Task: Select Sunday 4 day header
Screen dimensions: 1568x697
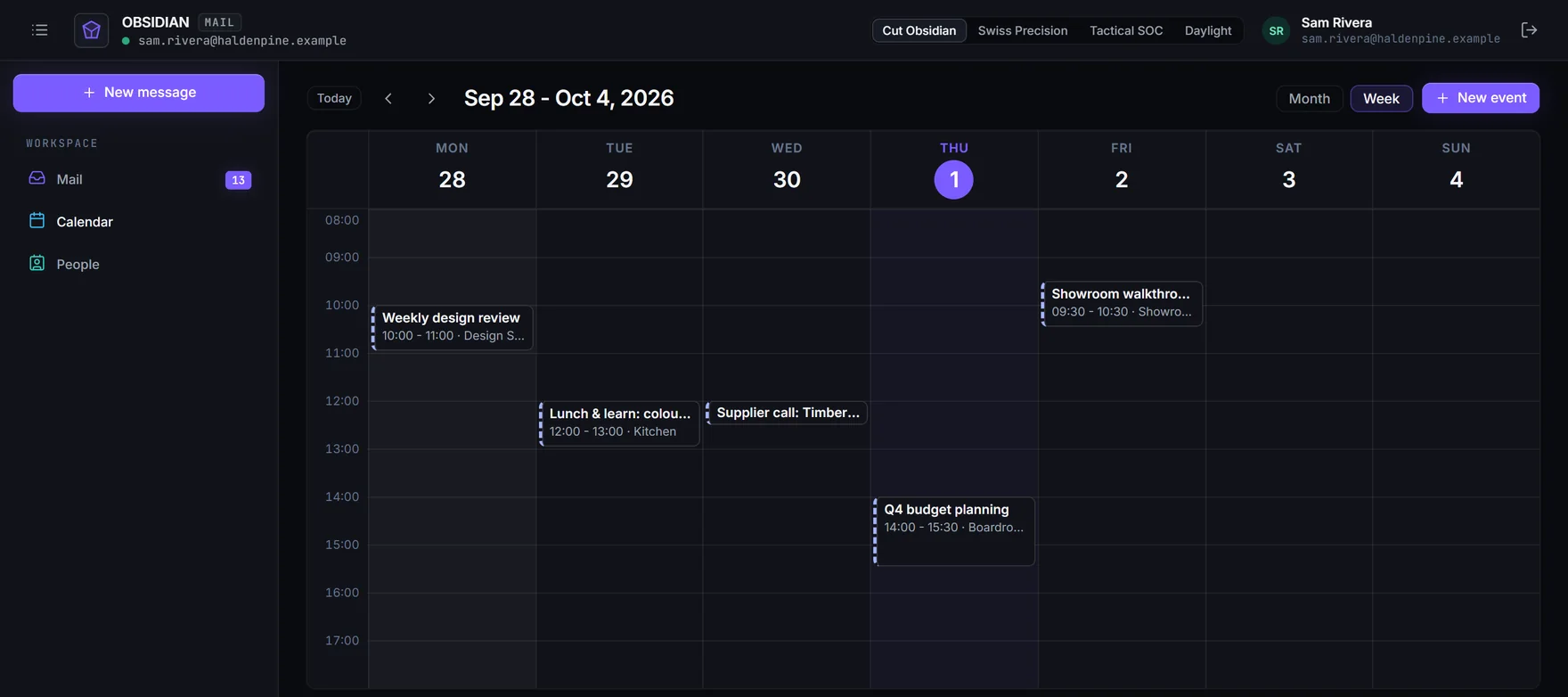Action: [1457, 169]
